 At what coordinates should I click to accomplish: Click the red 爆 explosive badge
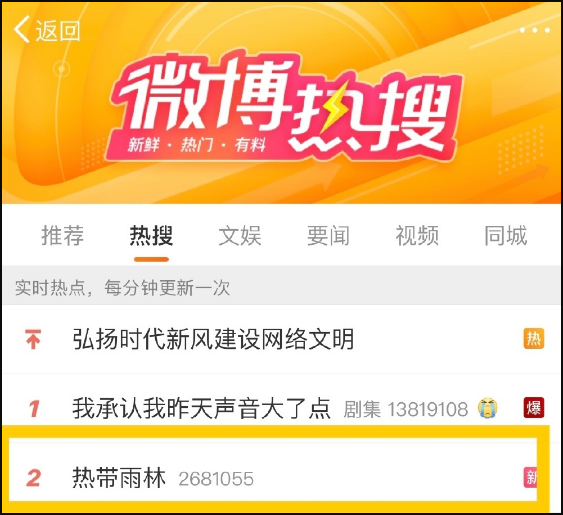pos(534,408)
